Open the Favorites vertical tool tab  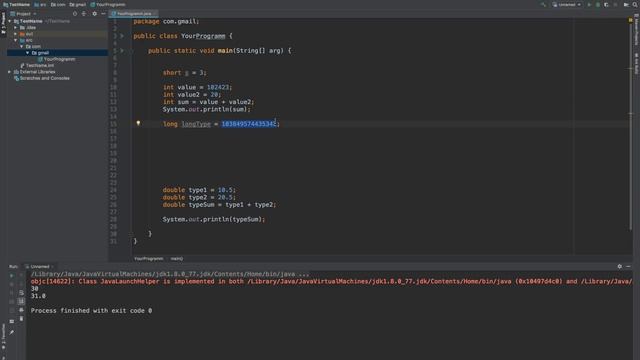3,336
